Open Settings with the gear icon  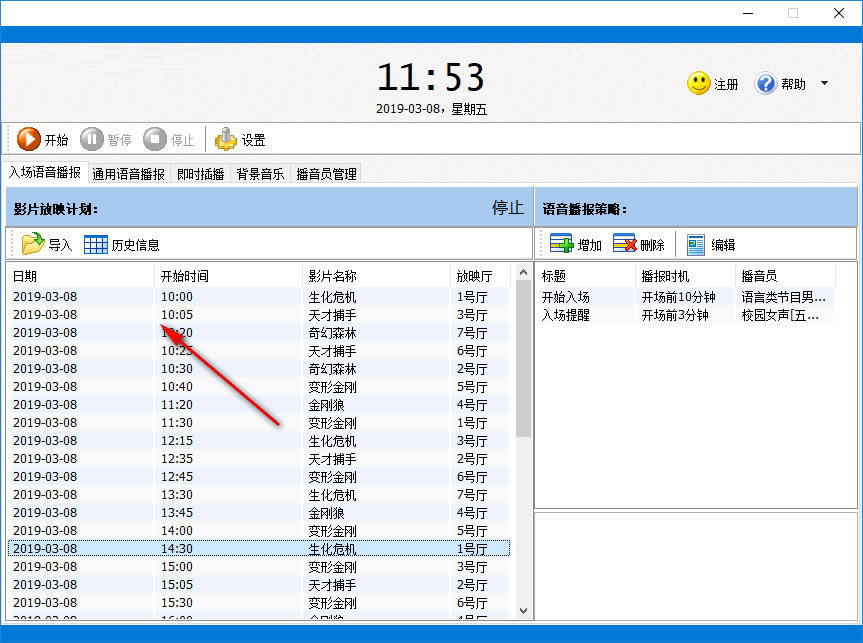coord(226,140)
